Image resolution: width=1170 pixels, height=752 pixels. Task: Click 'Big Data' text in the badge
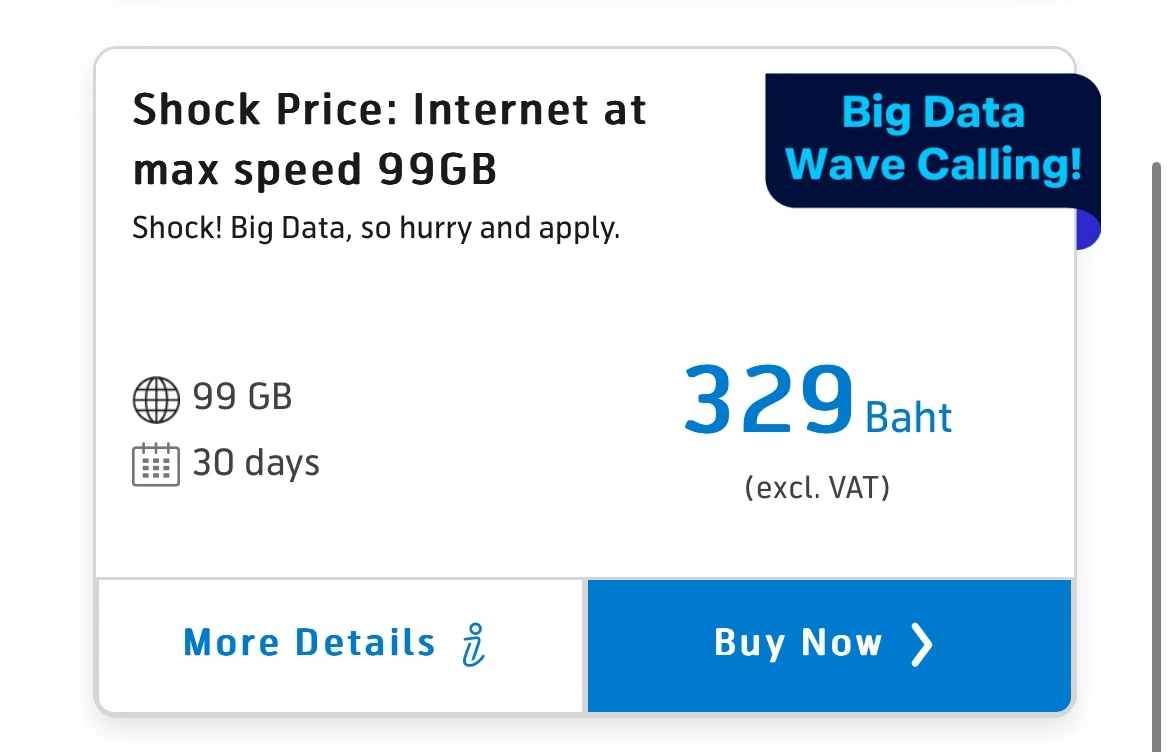[934, 112]
